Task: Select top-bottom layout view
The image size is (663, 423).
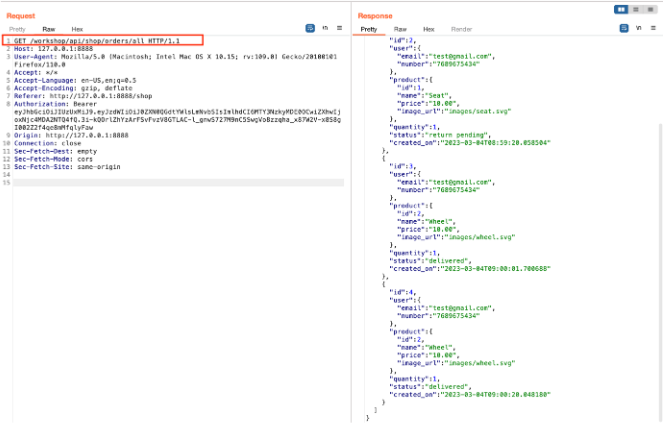Action: tap(636, 9)
